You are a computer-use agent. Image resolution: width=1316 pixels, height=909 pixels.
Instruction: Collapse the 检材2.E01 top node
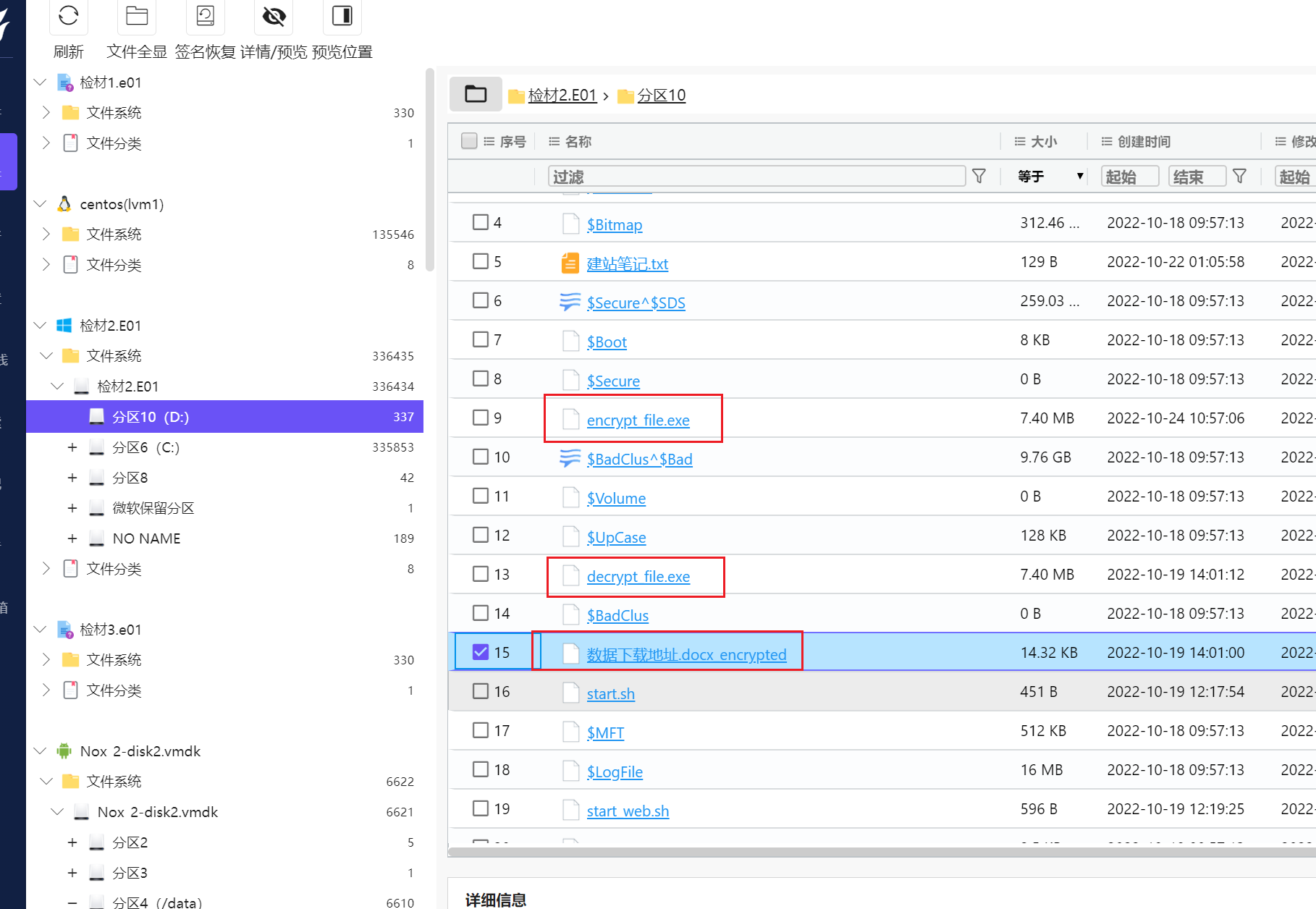41,326
